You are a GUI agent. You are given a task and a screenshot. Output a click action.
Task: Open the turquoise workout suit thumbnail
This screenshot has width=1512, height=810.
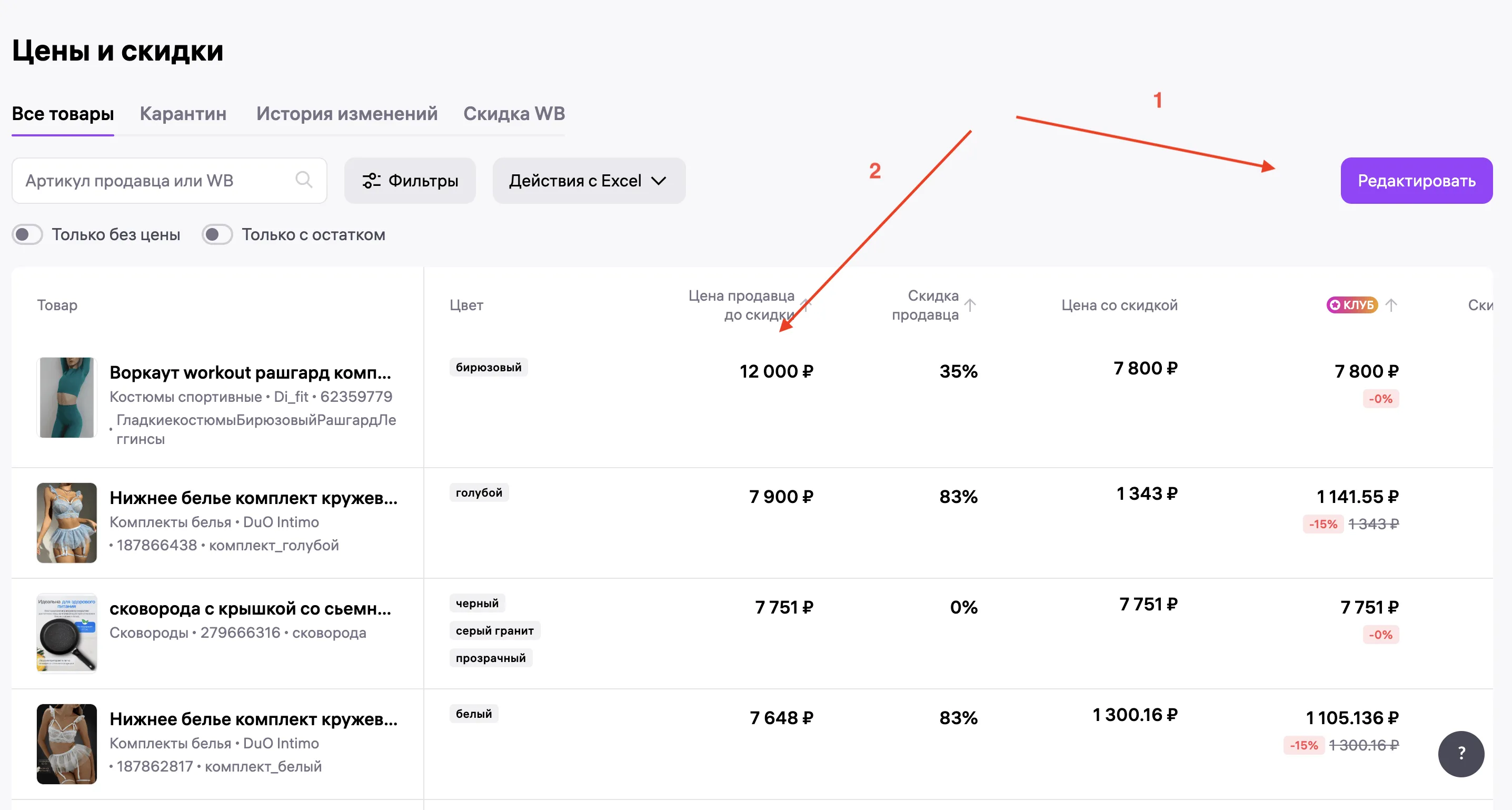[x=66, y=398]
